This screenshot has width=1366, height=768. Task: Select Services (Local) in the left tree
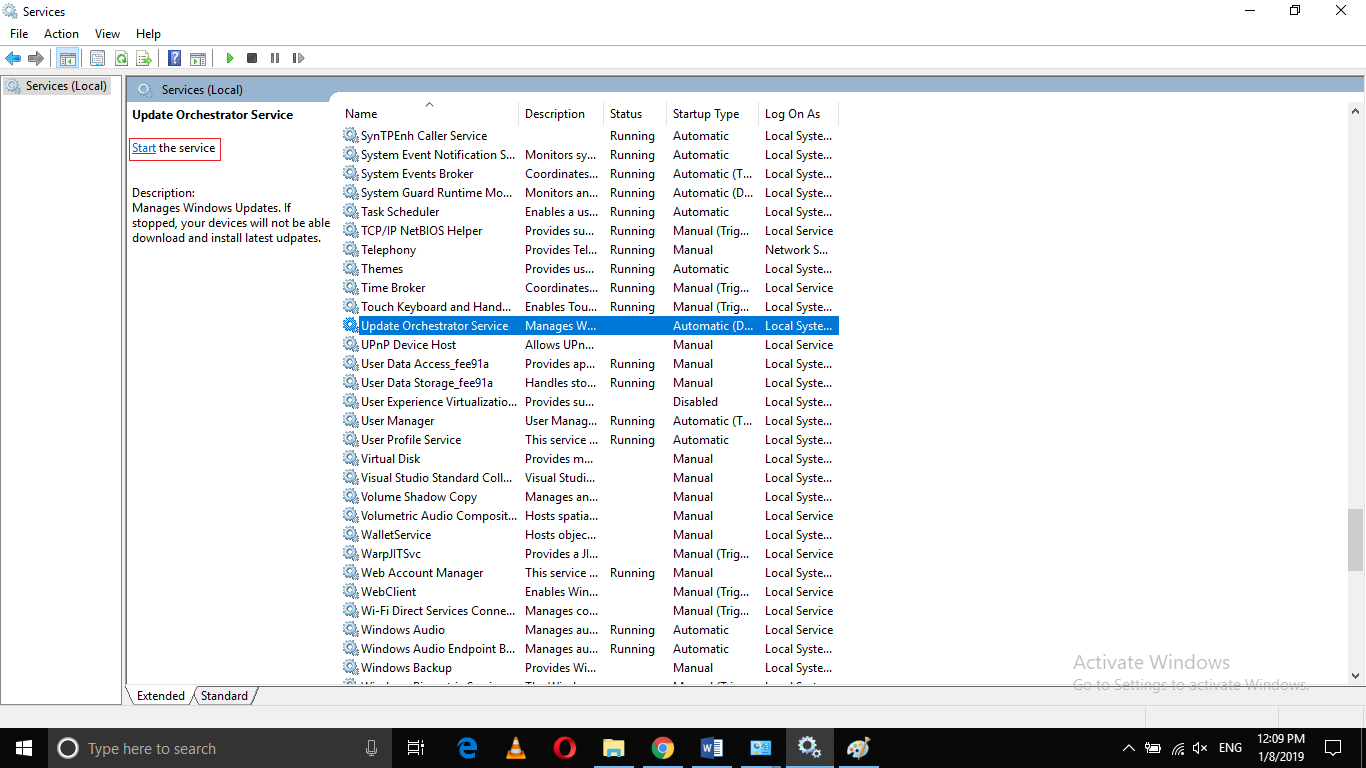(x=57, y=85)
